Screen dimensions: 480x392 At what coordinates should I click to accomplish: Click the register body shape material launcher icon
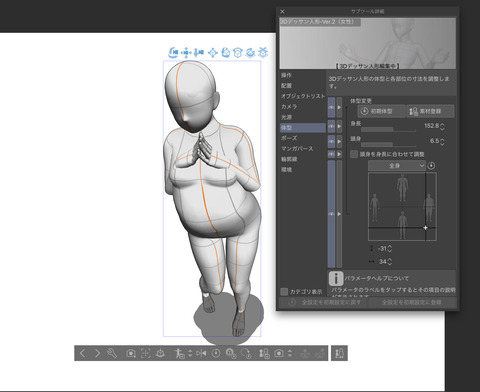click(x=264, y=353)
